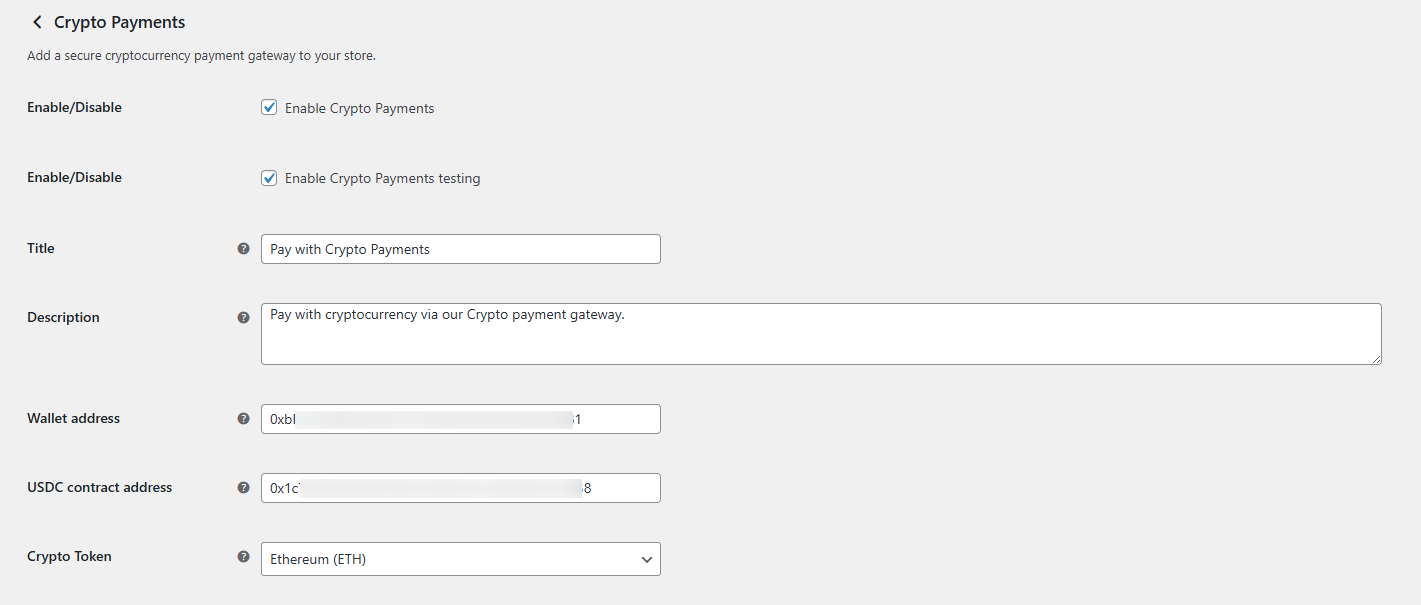Click inside the Description text area
The width and height of the screenshot is (1421, 605).
pyautogui.click(x=821, y=334)
